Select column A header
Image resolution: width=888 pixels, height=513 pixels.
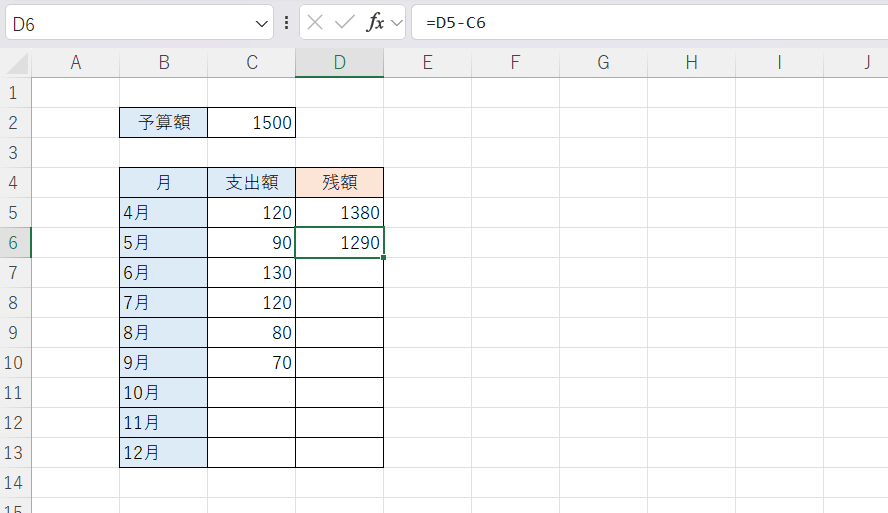[75, 62]
